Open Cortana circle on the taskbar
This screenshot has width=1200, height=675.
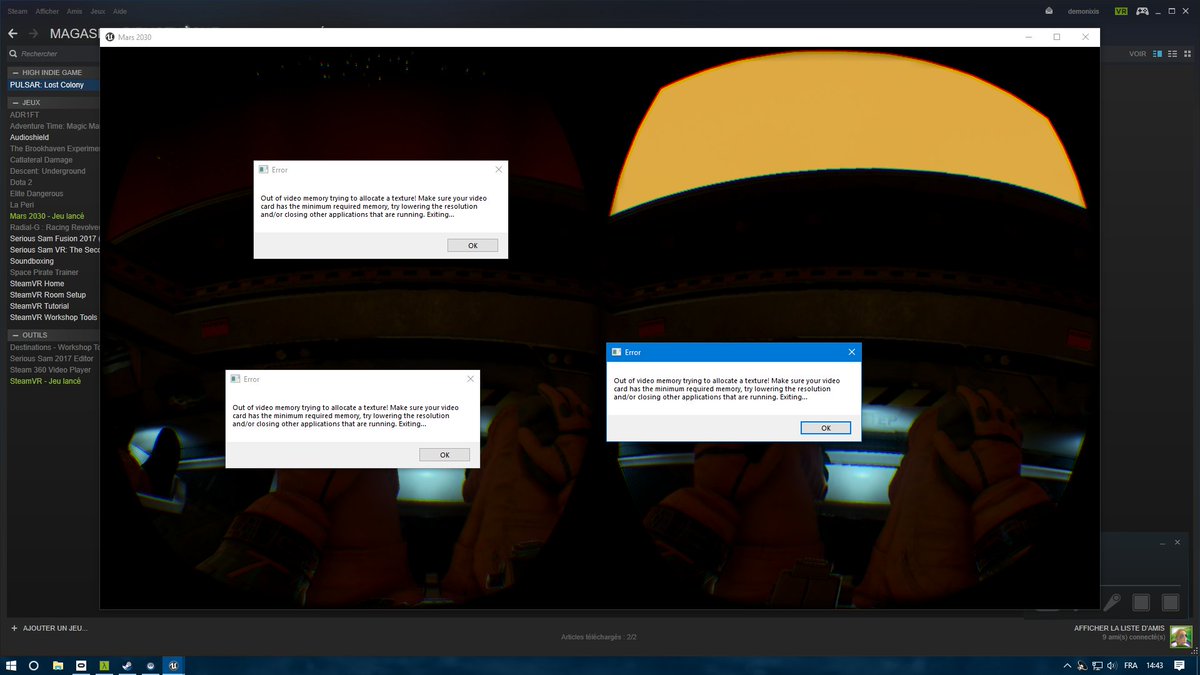[x=33, y=665]
